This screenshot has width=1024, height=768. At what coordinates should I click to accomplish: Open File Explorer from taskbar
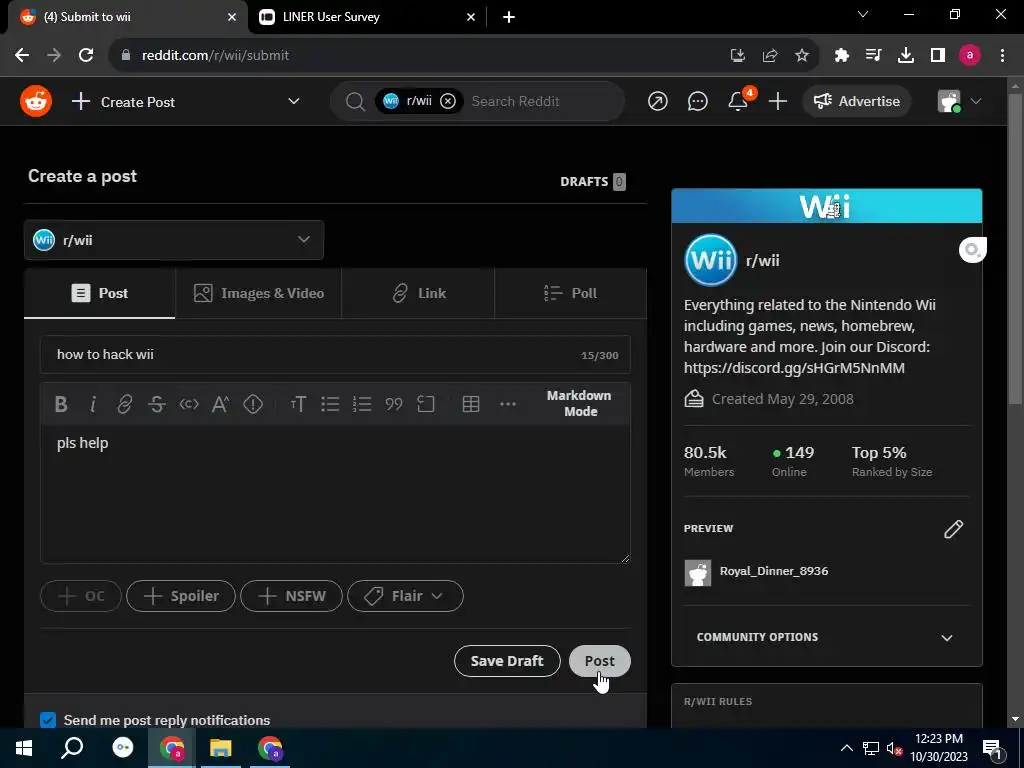point(221,748)
